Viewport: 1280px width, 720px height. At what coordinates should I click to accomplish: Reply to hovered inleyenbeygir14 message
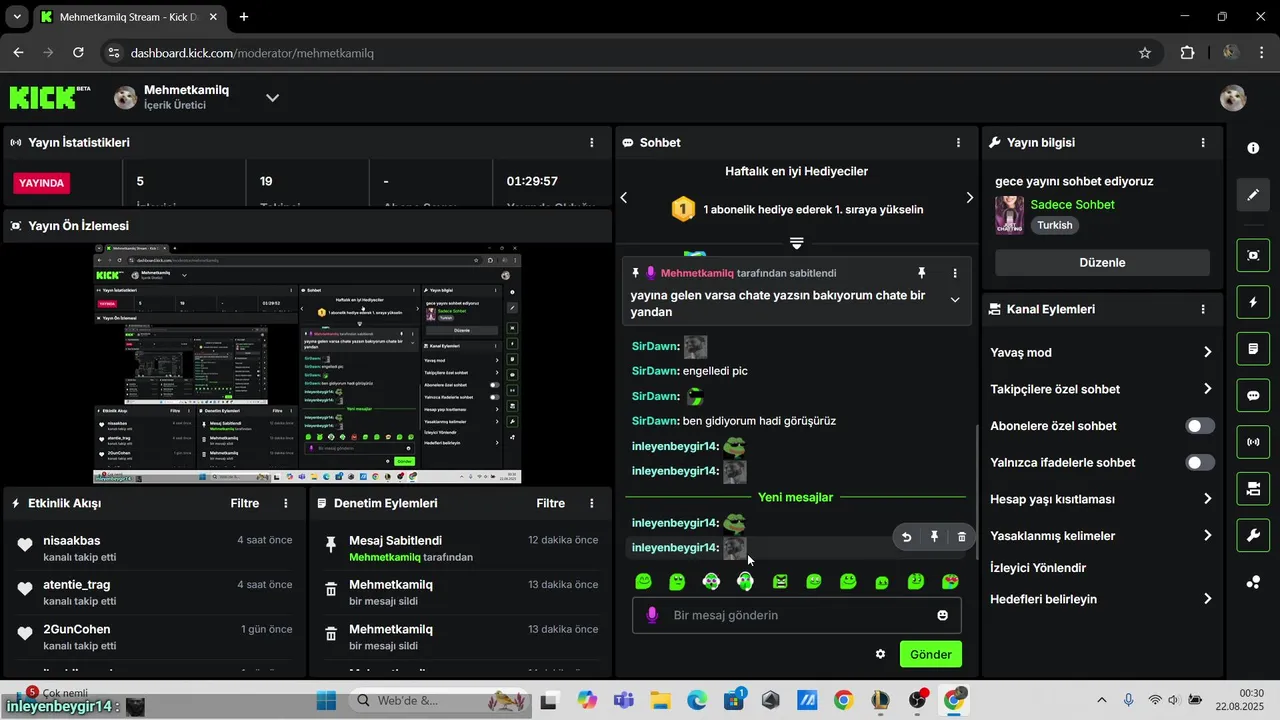coord(906,537)
